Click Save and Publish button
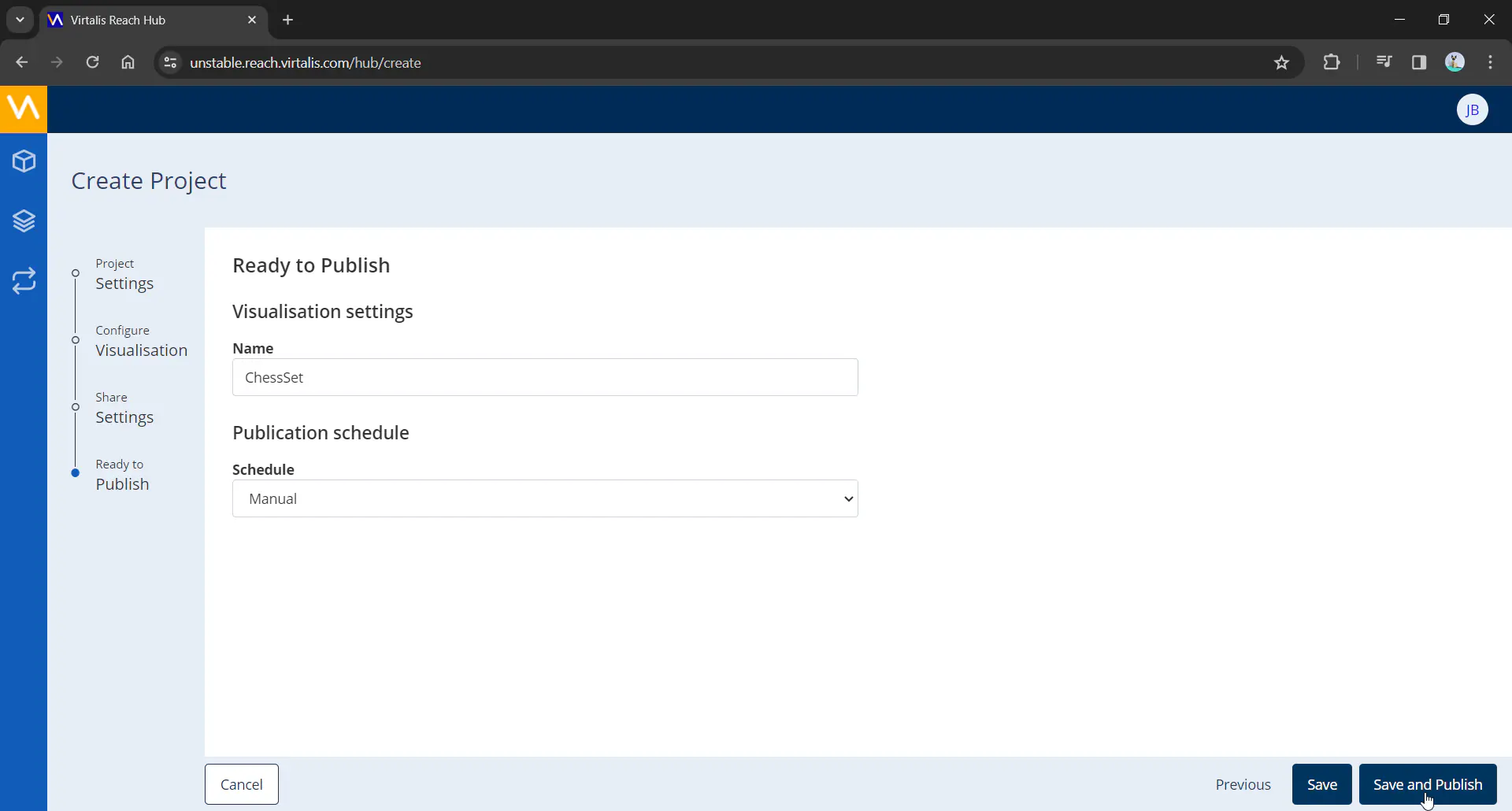Image resolution: width=1512 pixels, height=811 pixels. pos(1428,784)
